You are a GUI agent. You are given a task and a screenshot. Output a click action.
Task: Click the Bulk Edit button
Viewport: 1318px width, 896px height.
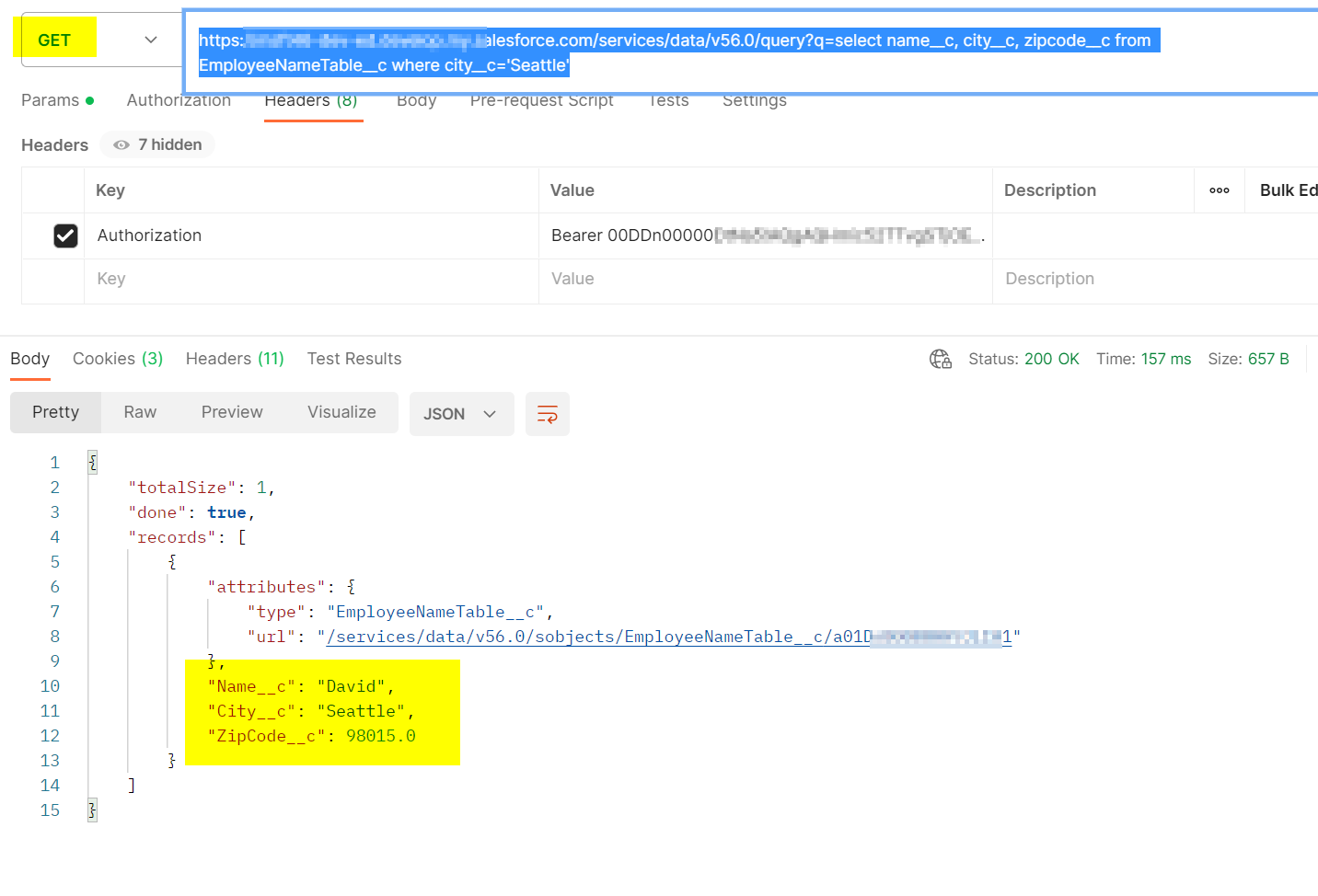pyautogui.click(x=1289, y=190)
